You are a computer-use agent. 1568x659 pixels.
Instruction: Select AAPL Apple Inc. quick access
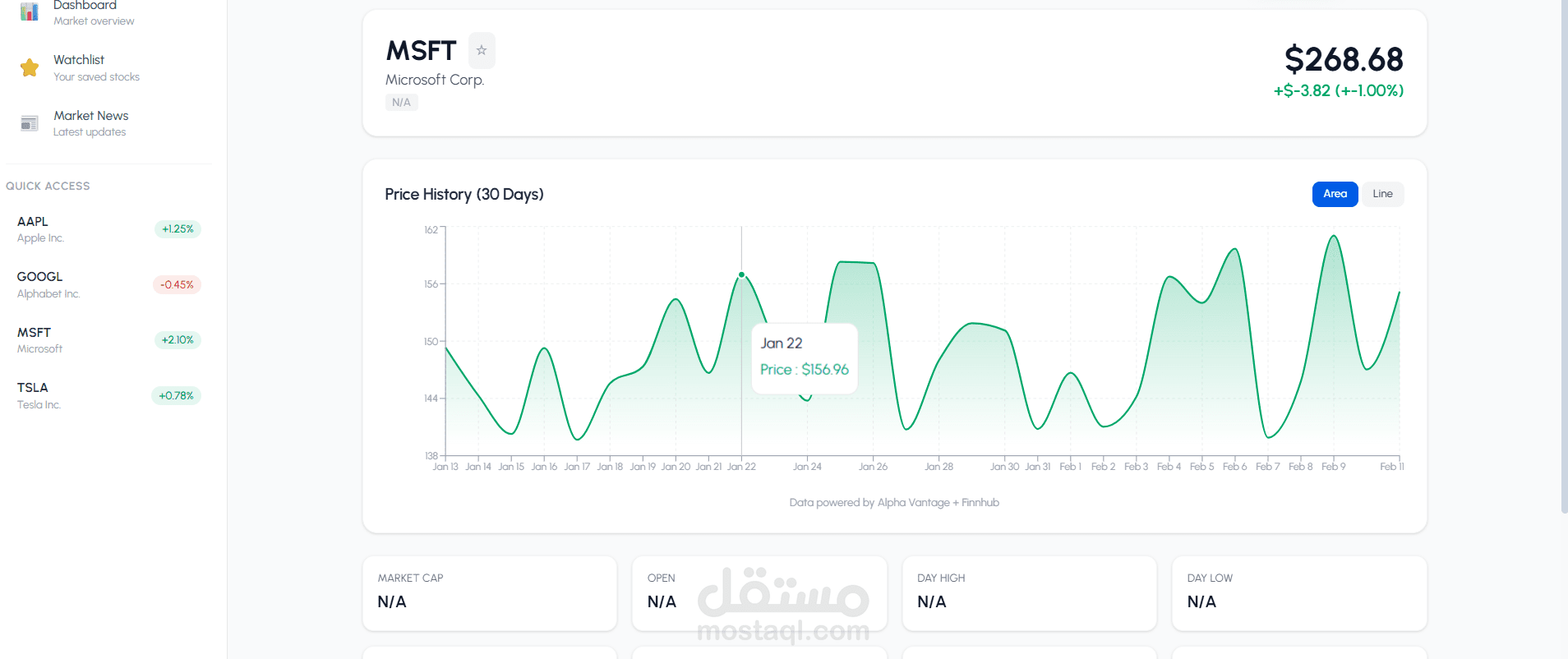108,229
